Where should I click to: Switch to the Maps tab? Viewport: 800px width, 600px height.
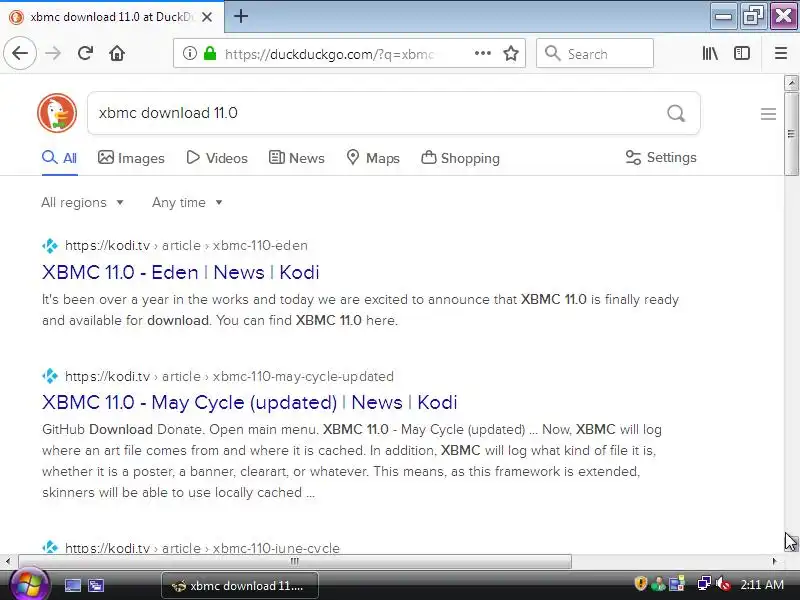click(x=373, y=158)
